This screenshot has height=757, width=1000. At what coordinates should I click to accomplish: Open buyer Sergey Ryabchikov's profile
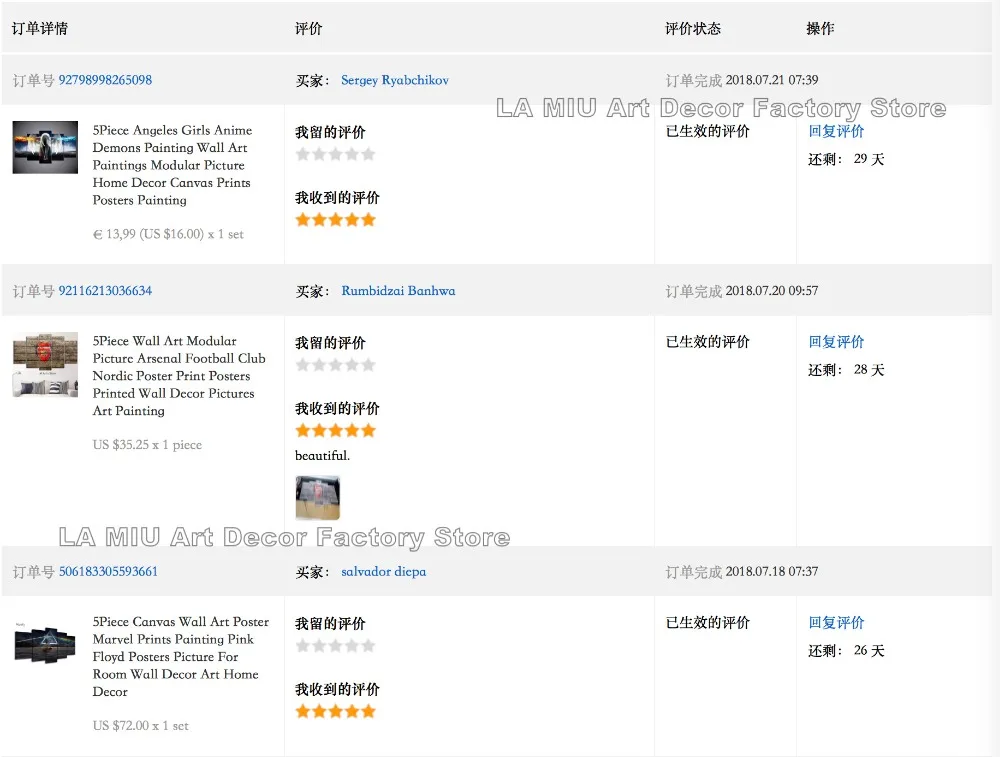394,80
